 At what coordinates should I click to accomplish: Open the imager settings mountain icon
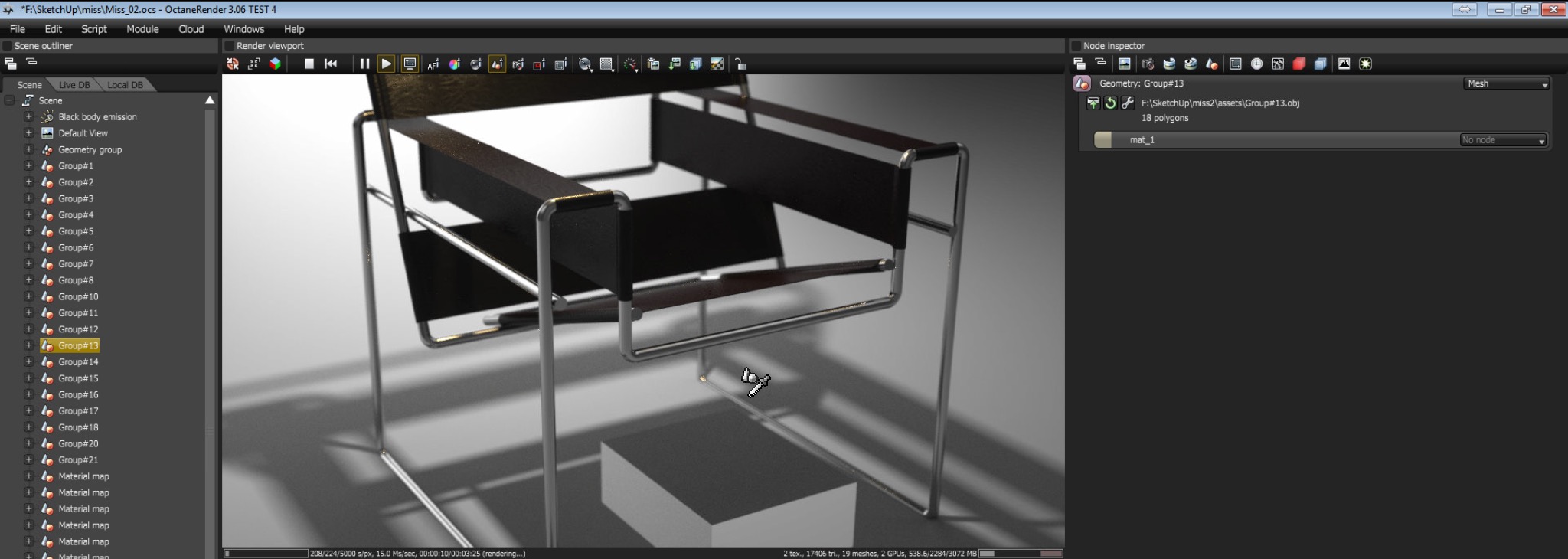click(1344, 64)
